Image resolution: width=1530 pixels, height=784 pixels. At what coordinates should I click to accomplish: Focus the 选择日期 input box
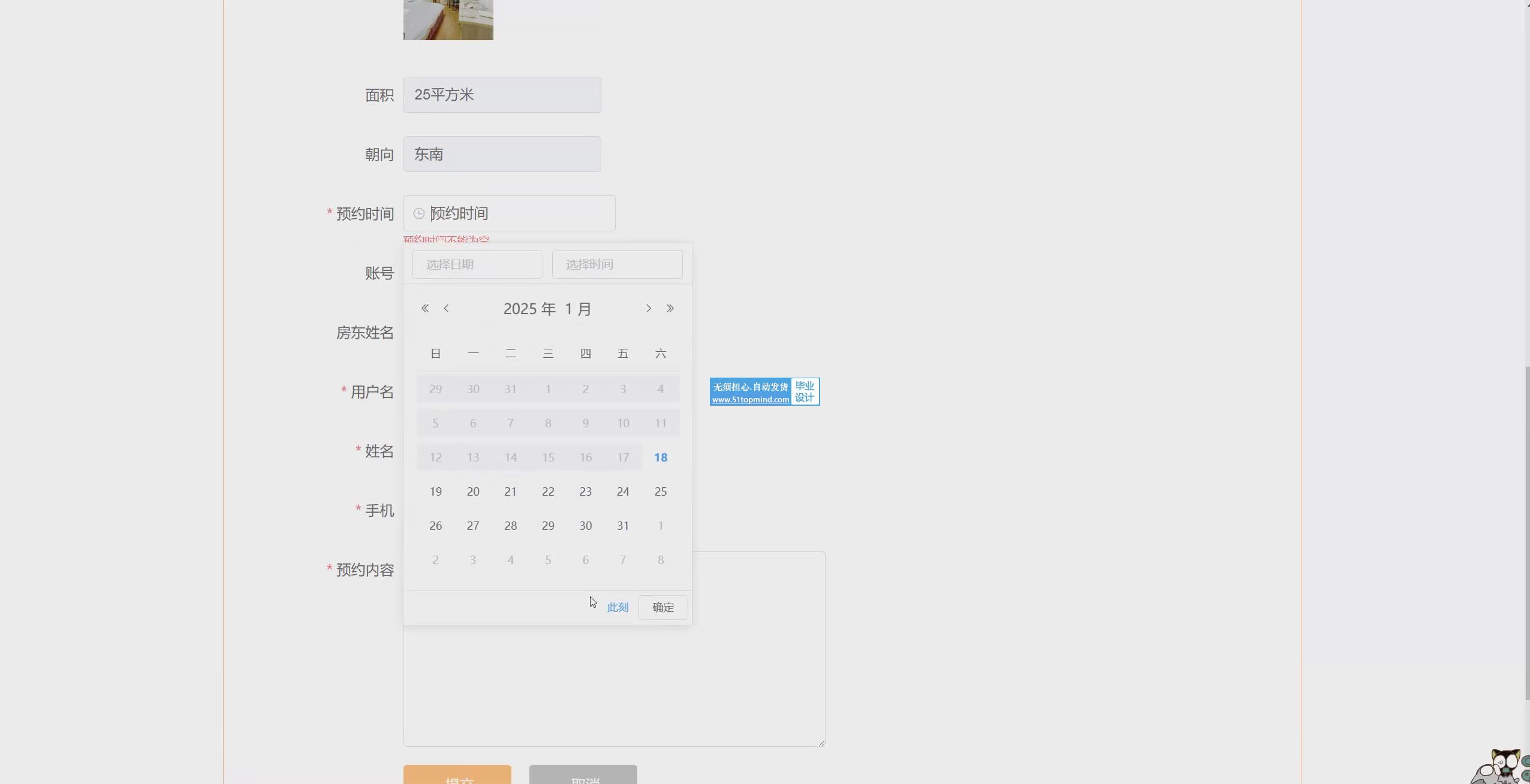(477, 264)
